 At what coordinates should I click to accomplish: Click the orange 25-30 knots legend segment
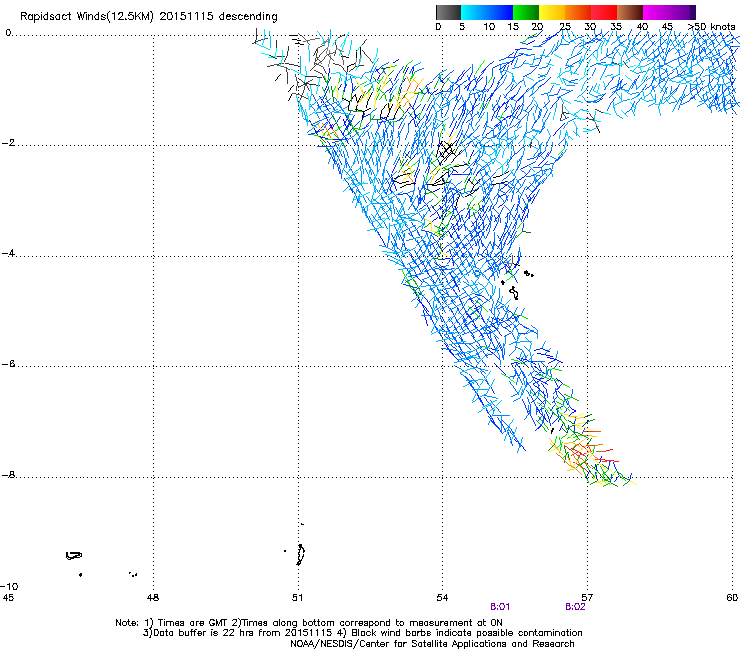click(x=578, y=12)
